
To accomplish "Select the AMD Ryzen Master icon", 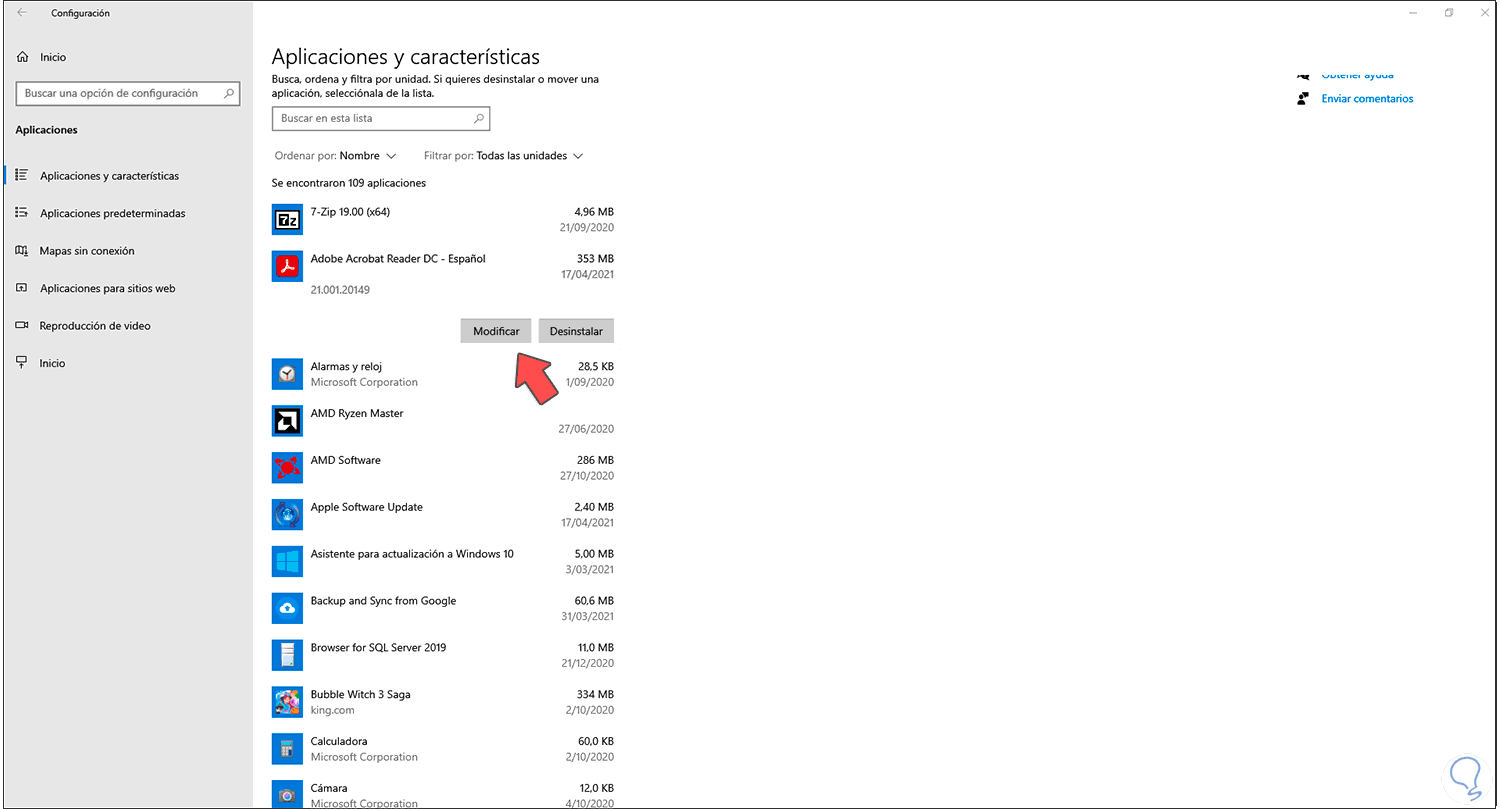I will [287, 421].
